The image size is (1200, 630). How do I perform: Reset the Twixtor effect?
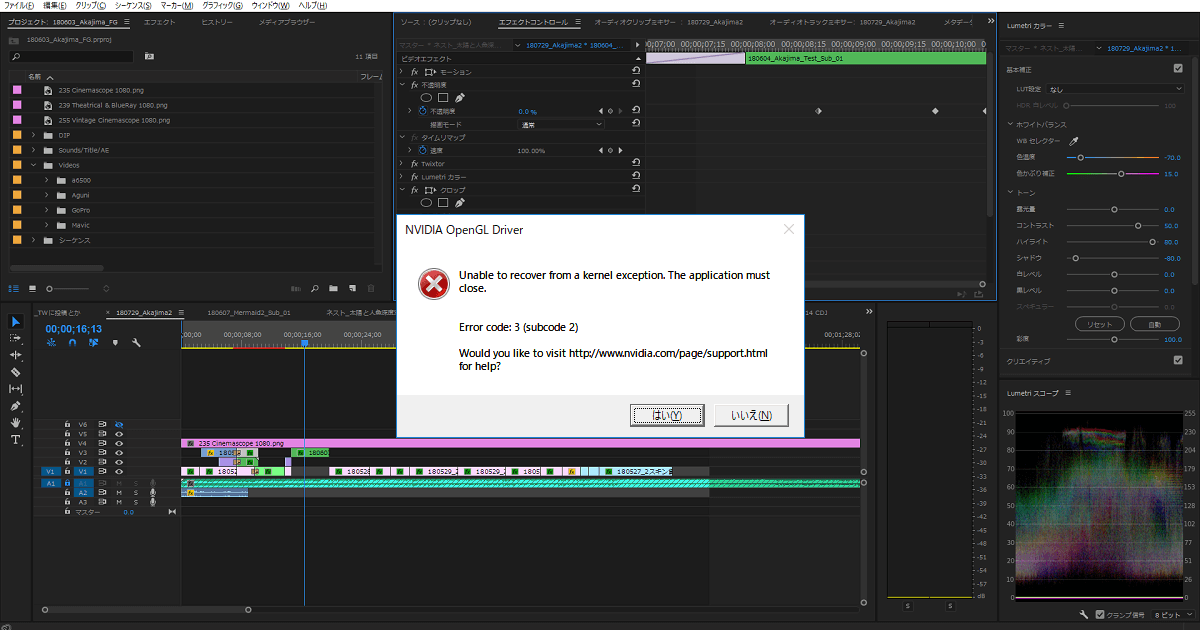tap(636, 163)
